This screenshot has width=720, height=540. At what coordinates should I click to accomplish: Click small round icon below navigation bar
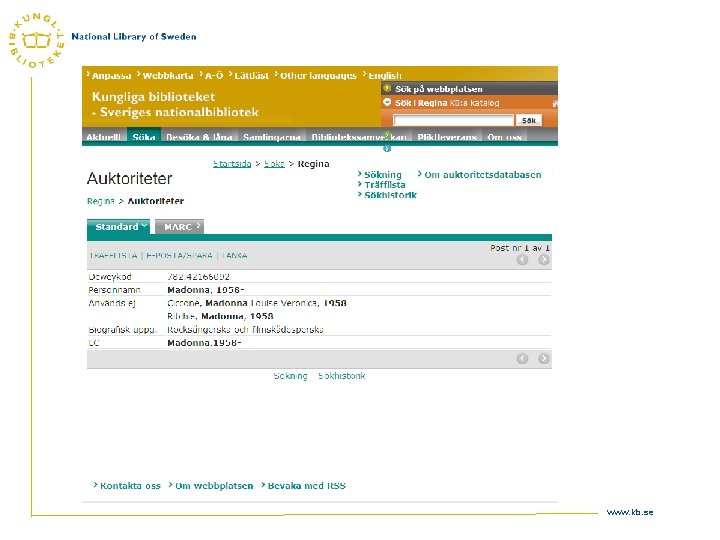coord(387,148)
